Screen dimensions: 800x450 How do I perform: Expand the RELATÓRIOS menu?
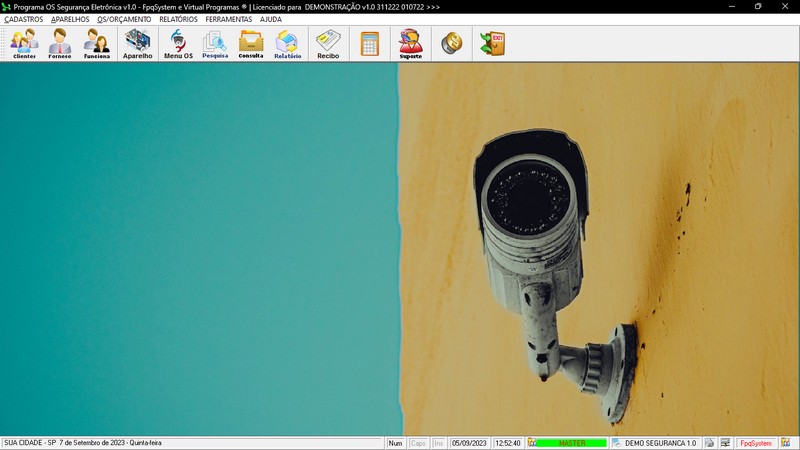(x=178, y=19)
